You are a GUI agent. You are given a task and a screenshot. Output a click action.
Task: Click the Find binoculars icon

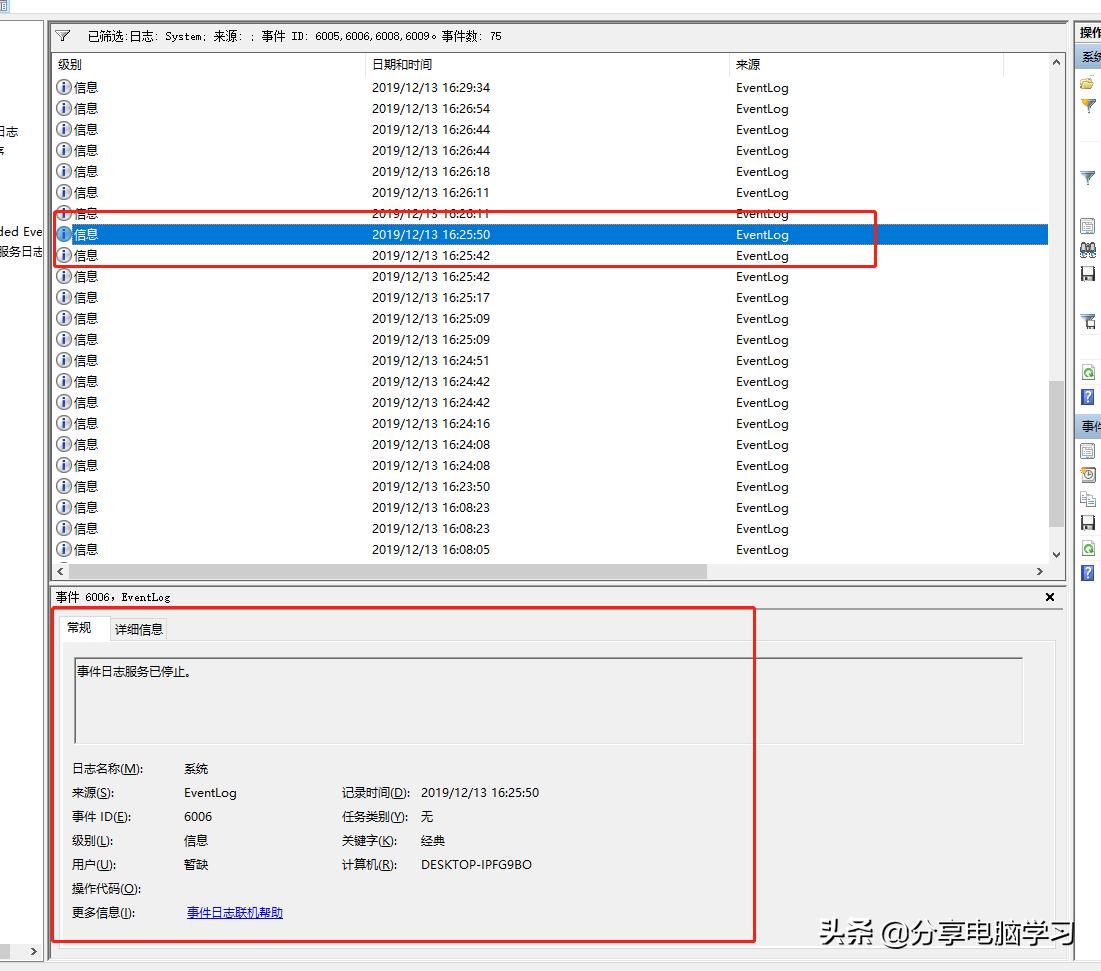tap(1088, 249)
